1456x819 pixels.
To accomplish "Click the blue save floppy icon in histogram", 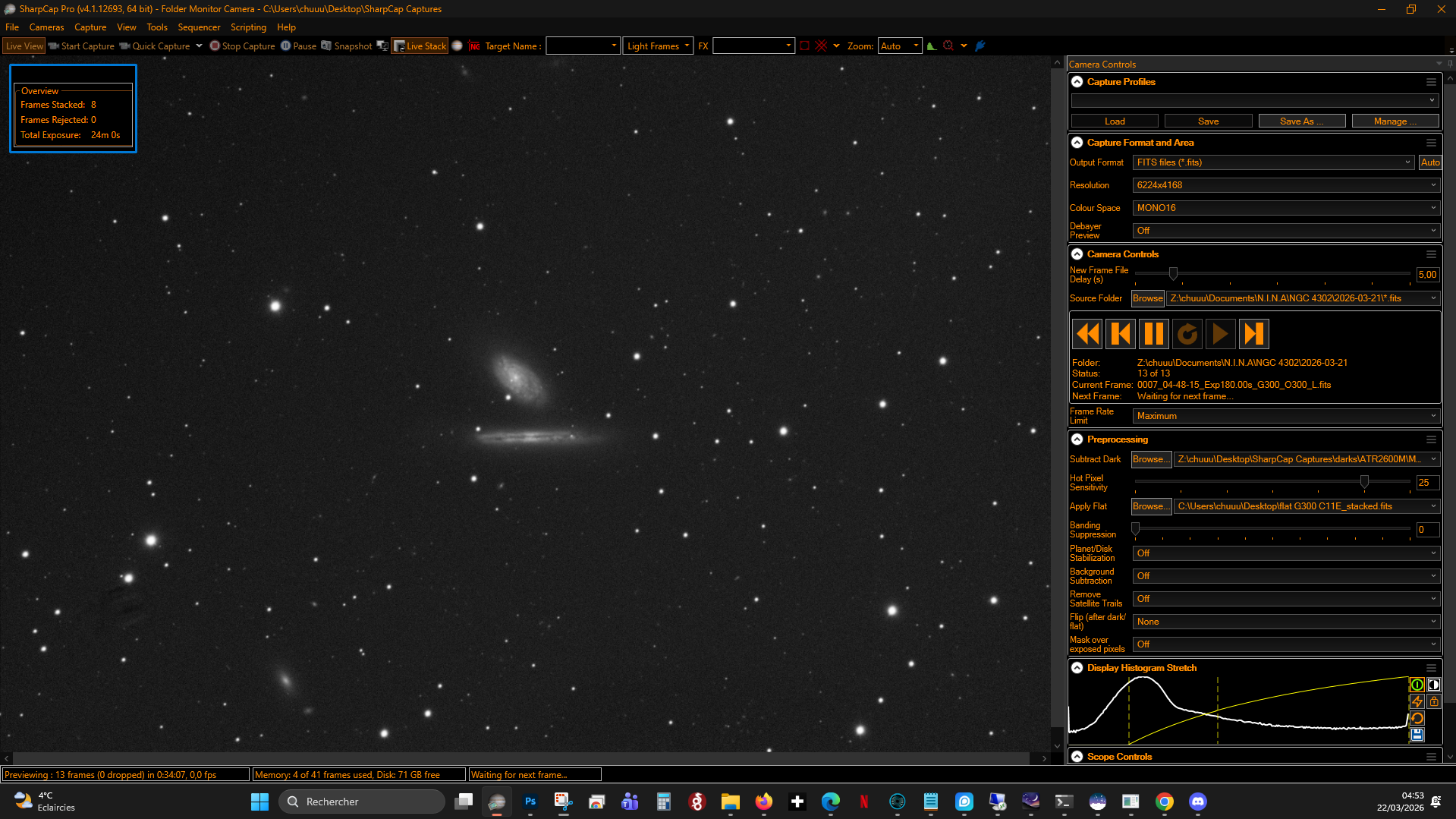I will pos(1417,735).
